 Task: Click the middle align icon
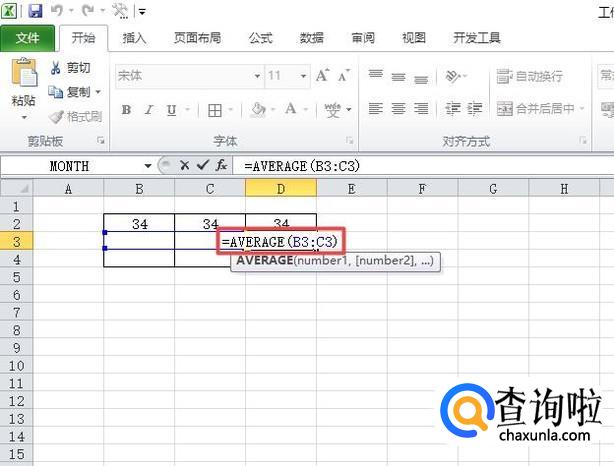click(x=398, y=76)
